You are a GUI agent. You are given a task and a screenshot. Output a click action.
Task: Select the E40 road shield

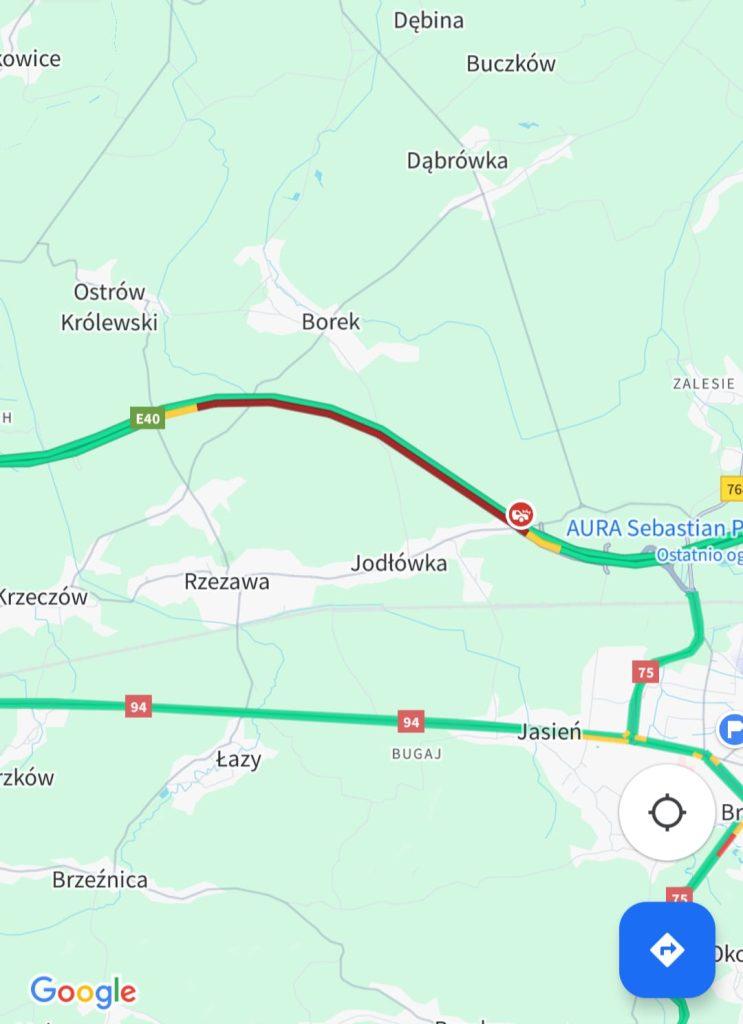coord(148,418)
